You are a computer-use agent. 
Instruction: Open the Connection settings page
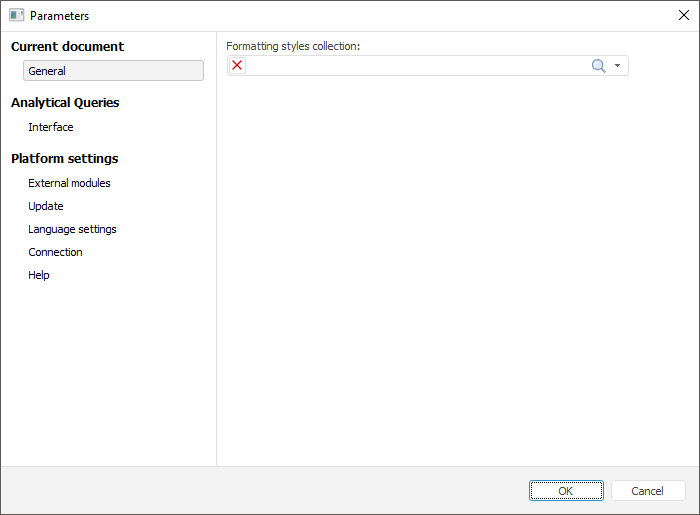coord(55,252)
